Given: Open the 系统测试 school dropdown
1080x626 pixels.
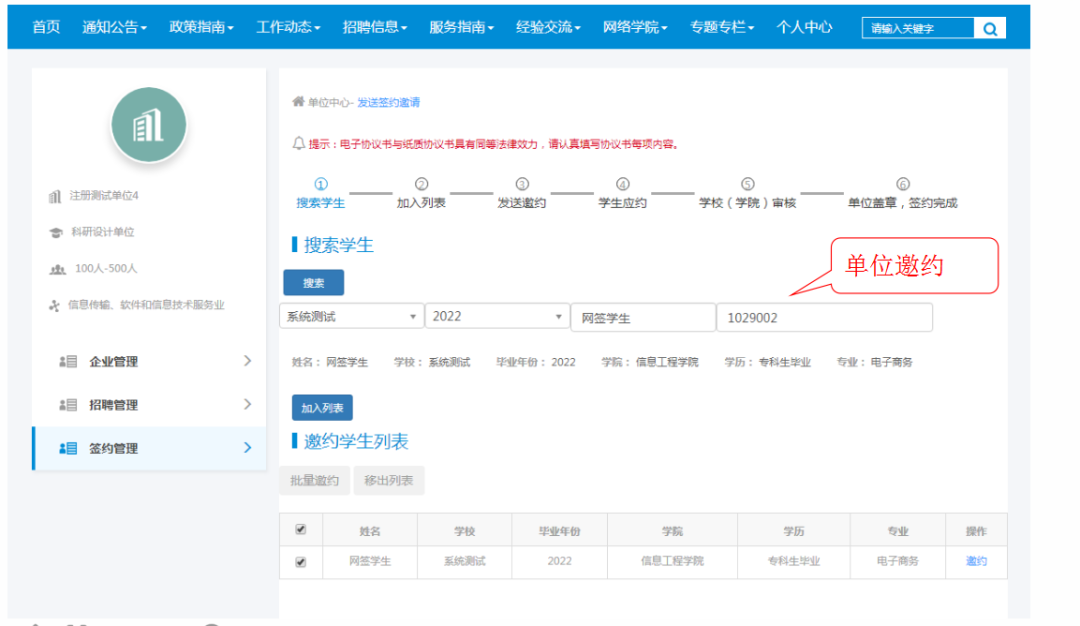Looking at the screenshot, I should point(351,317).
